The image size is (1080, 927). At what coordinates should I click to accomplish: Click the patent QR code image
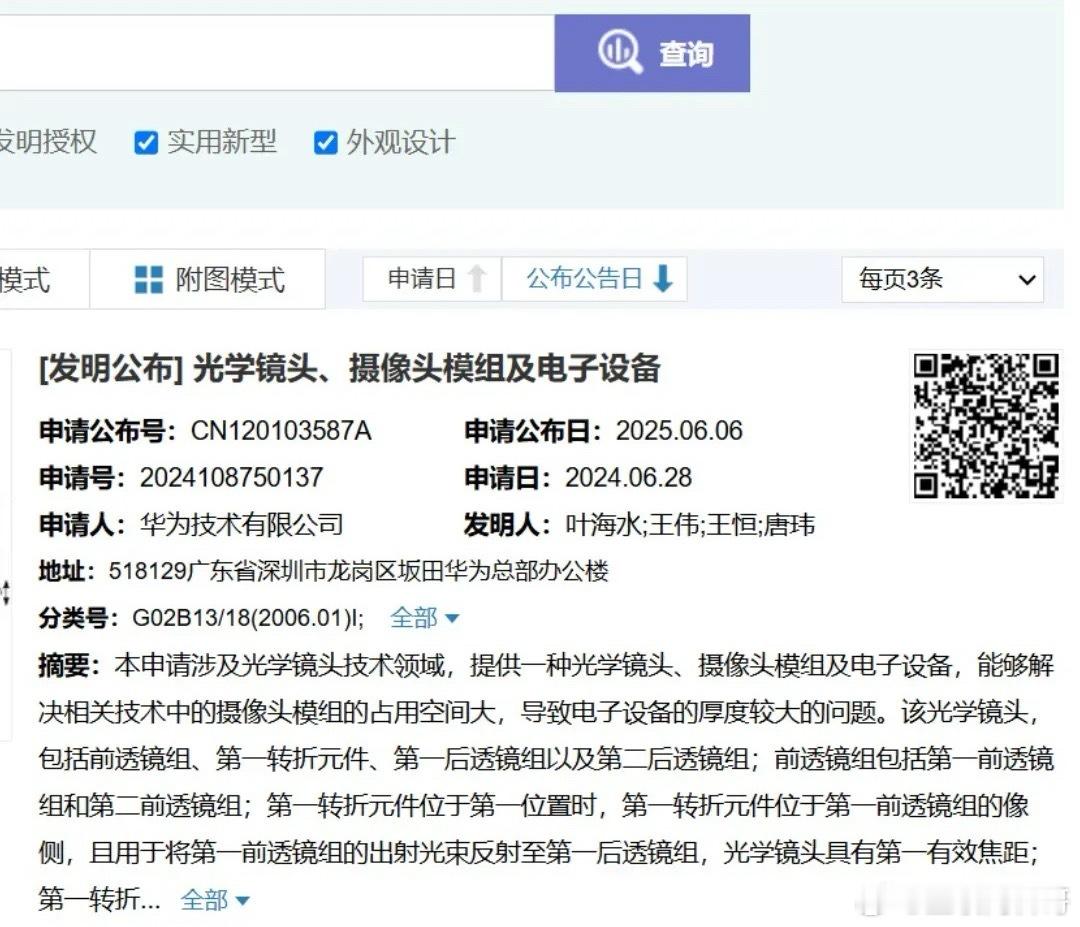(x=986, y=426)
